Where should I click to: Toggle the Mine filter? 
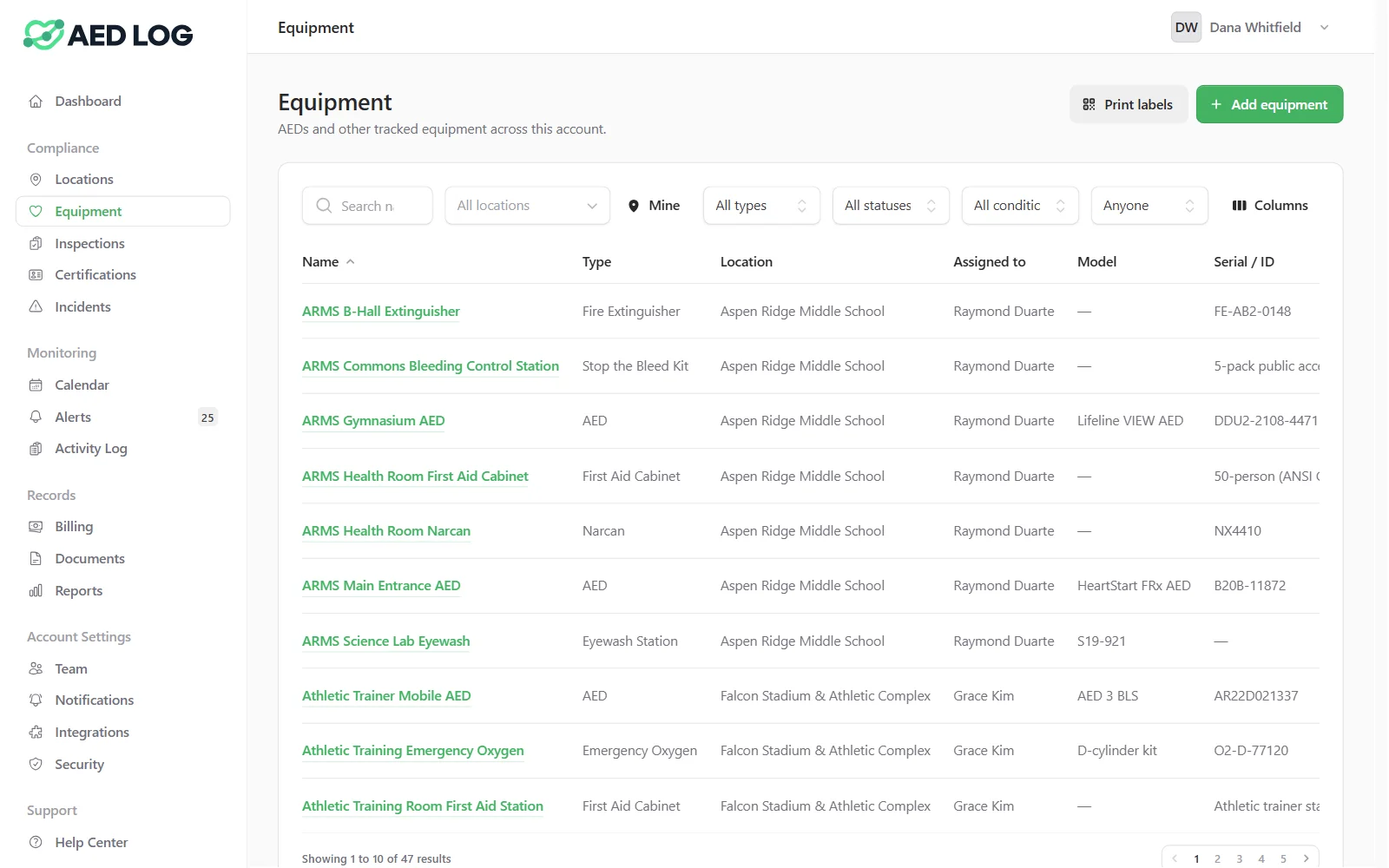click(655, 206)
